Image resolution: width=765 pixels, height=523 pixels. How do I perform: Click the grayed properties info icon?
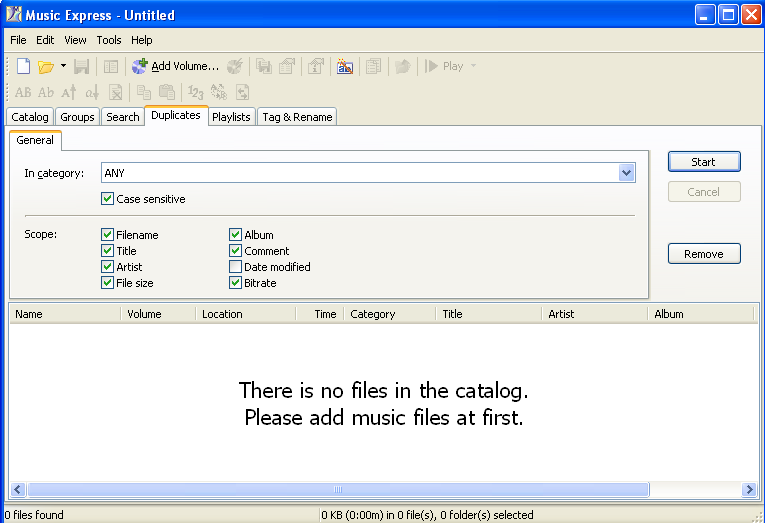click(x=316, y=66)
